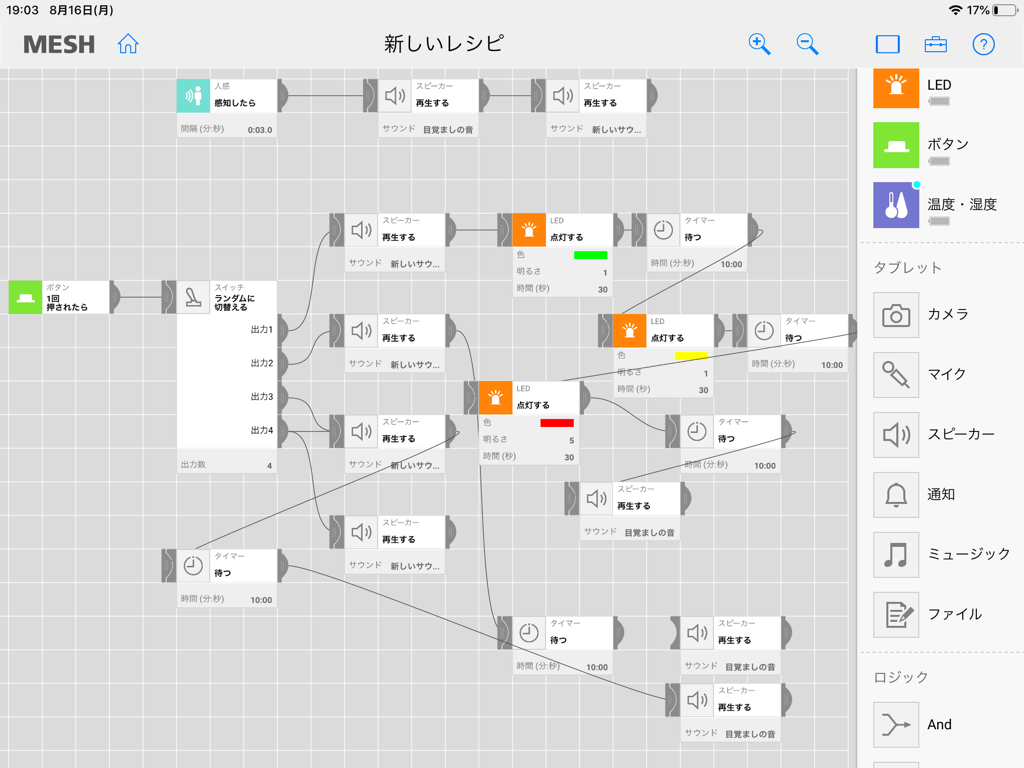Tap the 出力数 value 4 on the switch node
This screenshot has height=768, width=1024.
[x=269, y=466]
